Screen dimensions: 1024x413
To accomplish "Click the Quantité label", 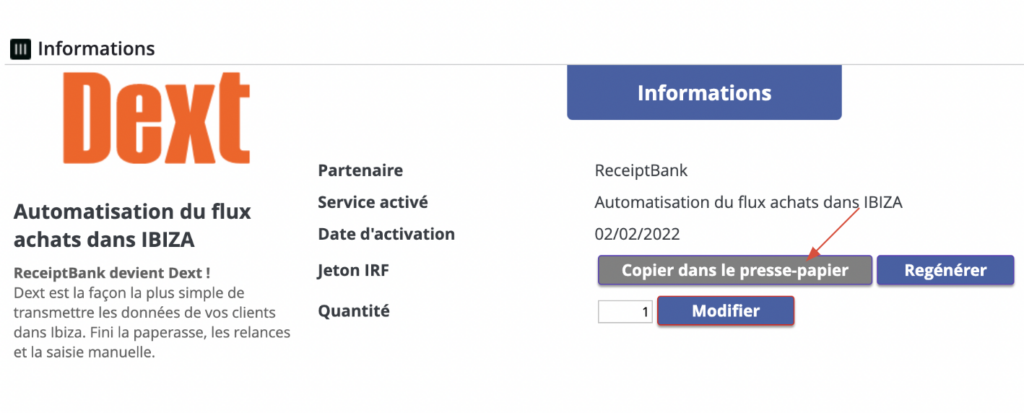I will point(353,311).
